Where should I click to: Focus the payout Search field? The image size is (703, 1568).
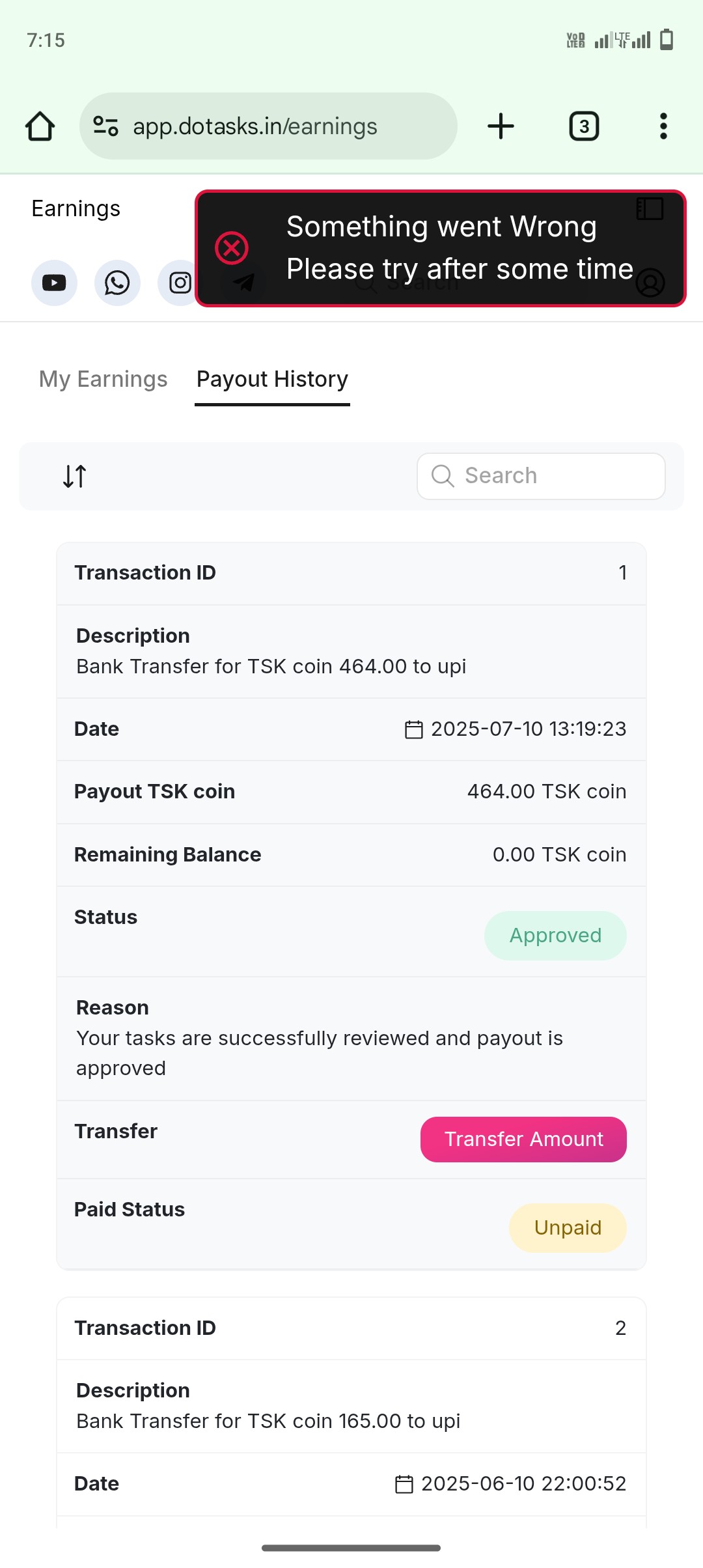click(541, 476)
